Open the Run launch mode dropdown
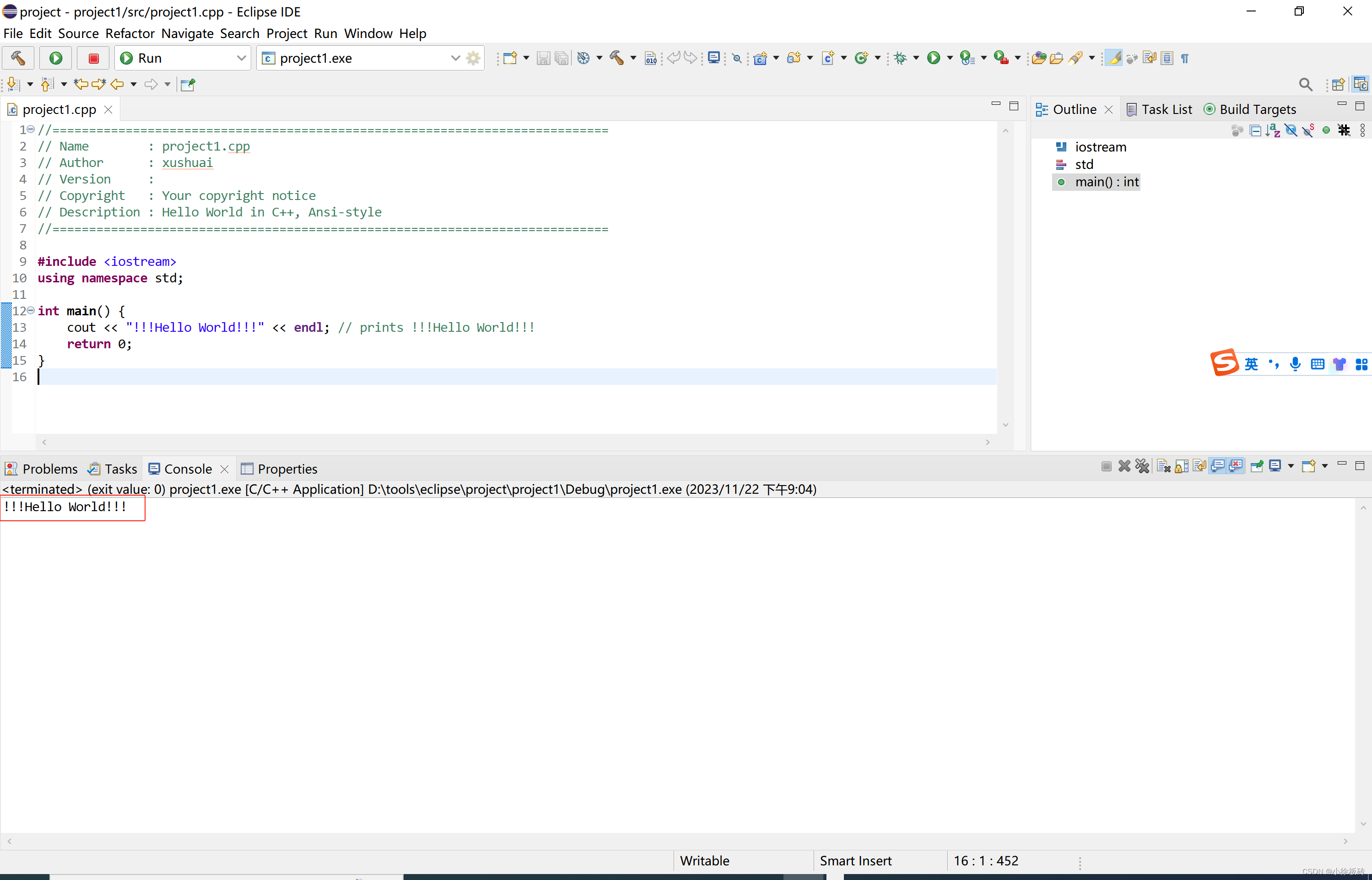Screen dimensions: 1372x880 (x=241, y=58)
